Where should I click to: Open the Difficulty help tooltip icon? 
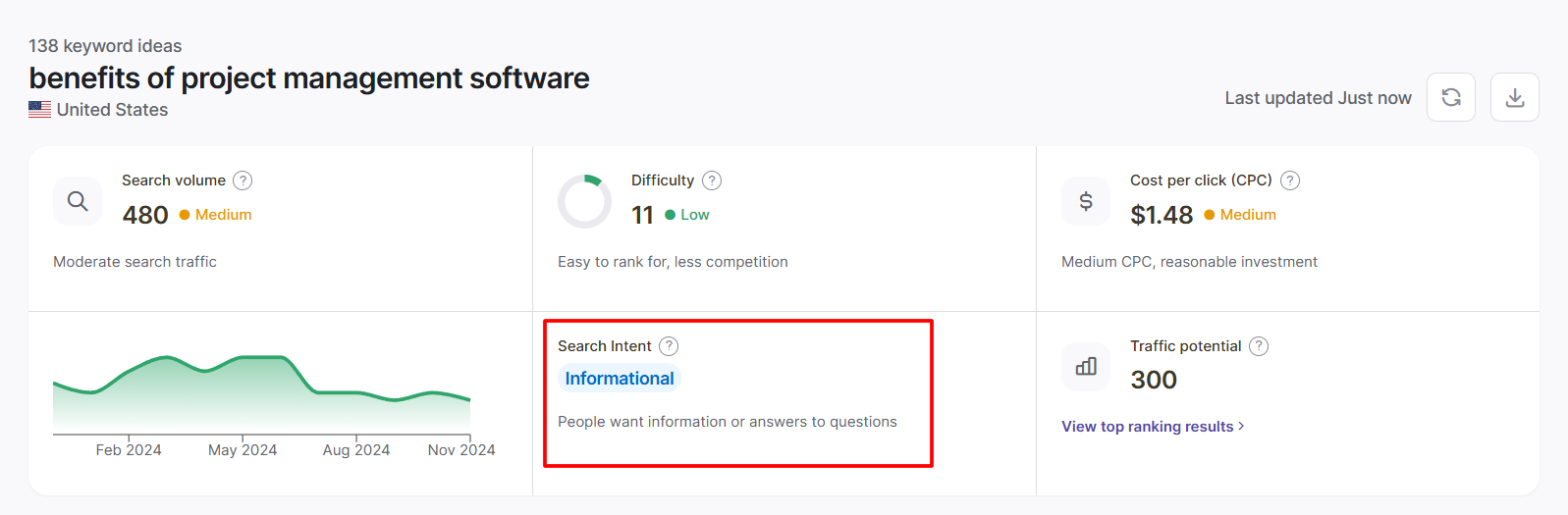(x=712, y=180)
